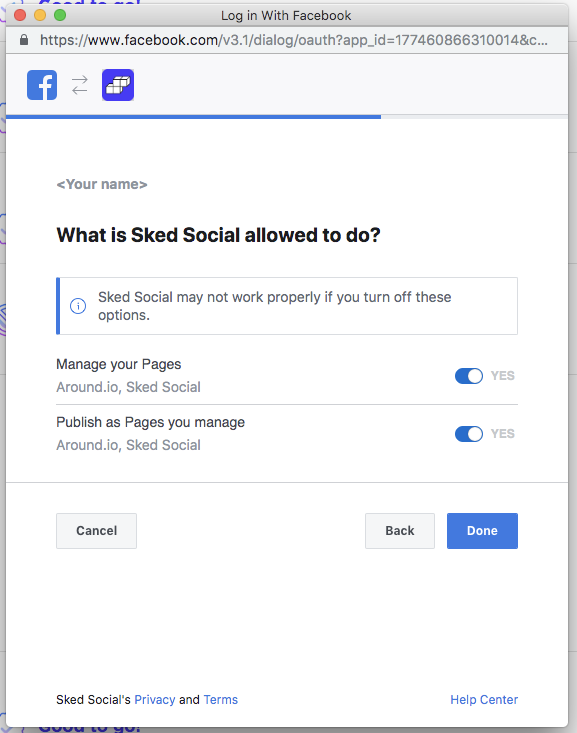Image resolution: width=577 pixels, height=733 pixels.
Task: Click the padlock icon in address bar
Action: (24, 40)
